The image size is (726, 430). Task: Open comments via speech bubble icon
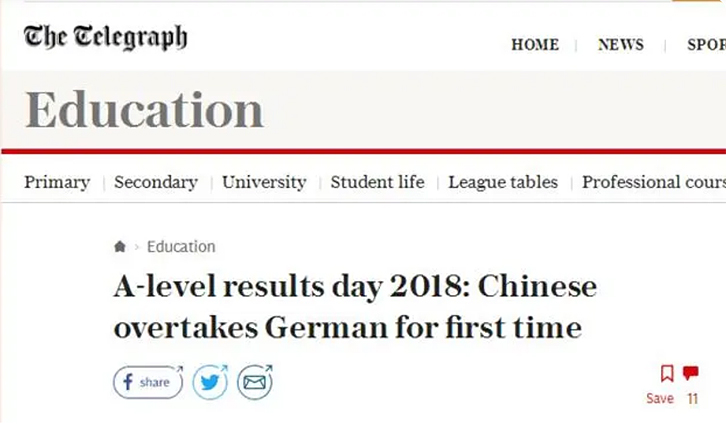[690, 373]
